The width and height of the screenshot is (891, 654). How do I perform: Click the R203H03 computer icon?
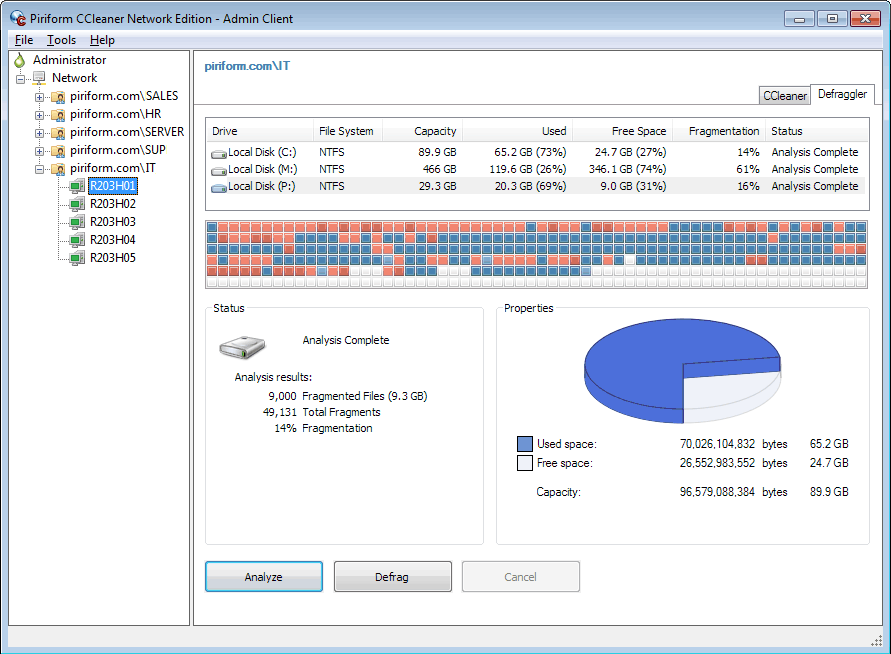click(x=77, y=222)
